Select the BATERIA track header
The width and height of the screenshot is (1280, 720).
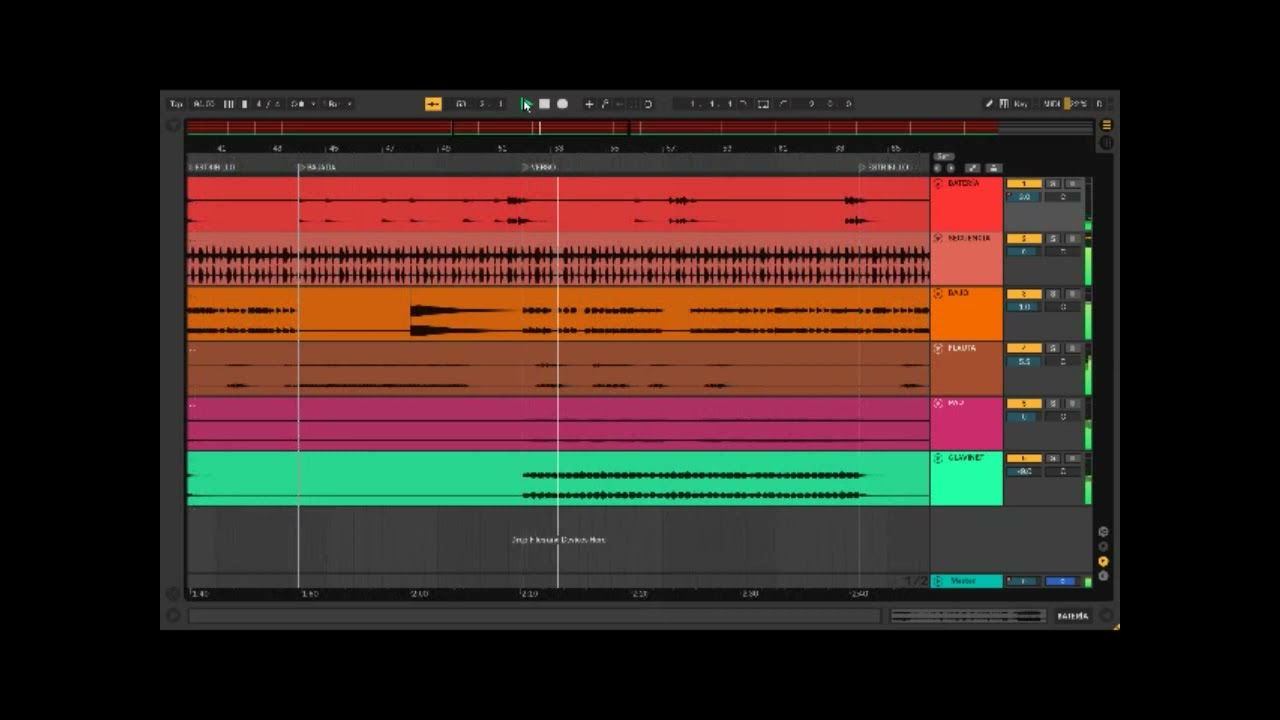[966, 205]
